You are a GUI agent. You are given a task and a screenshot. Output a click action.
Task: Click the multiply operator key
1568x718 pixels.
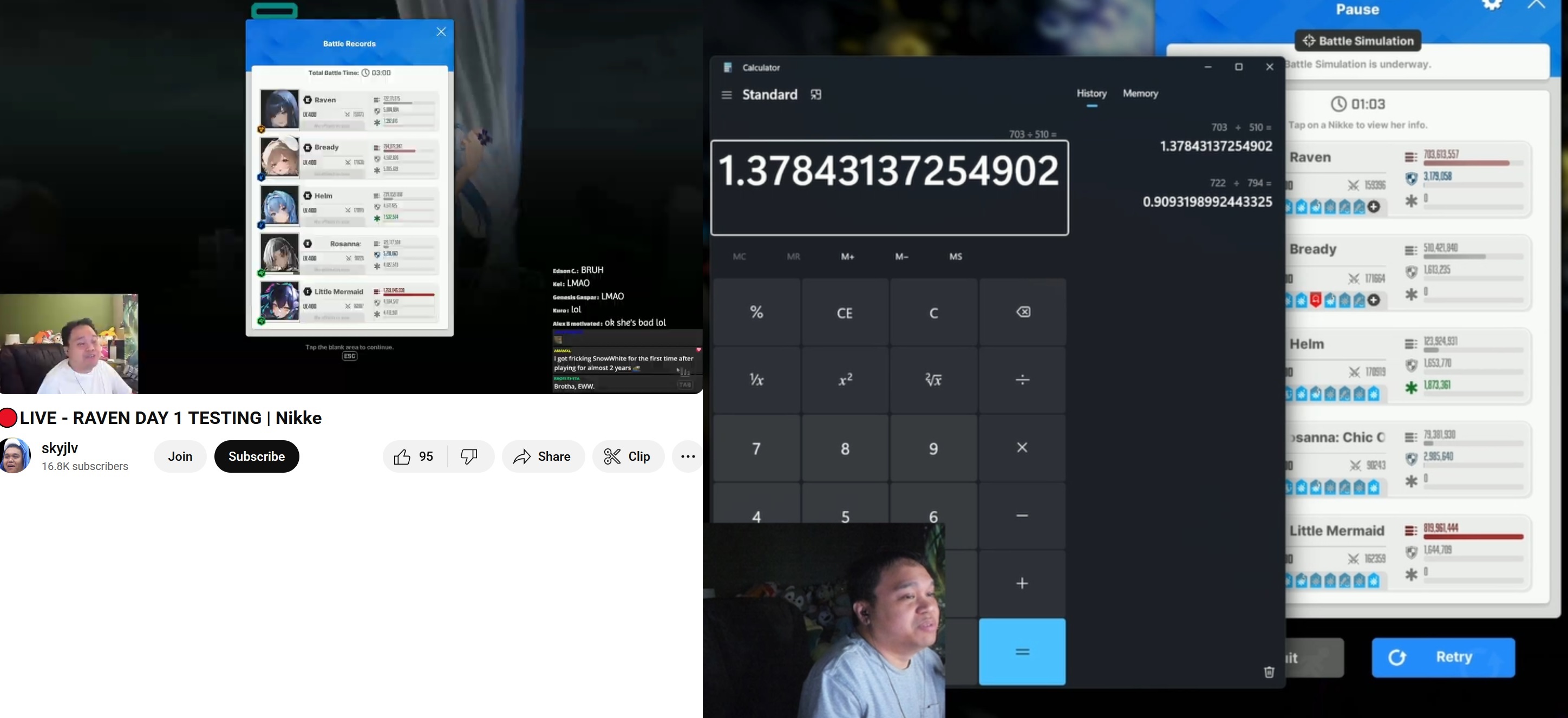pyautogui.click(x=1023, y=448)
